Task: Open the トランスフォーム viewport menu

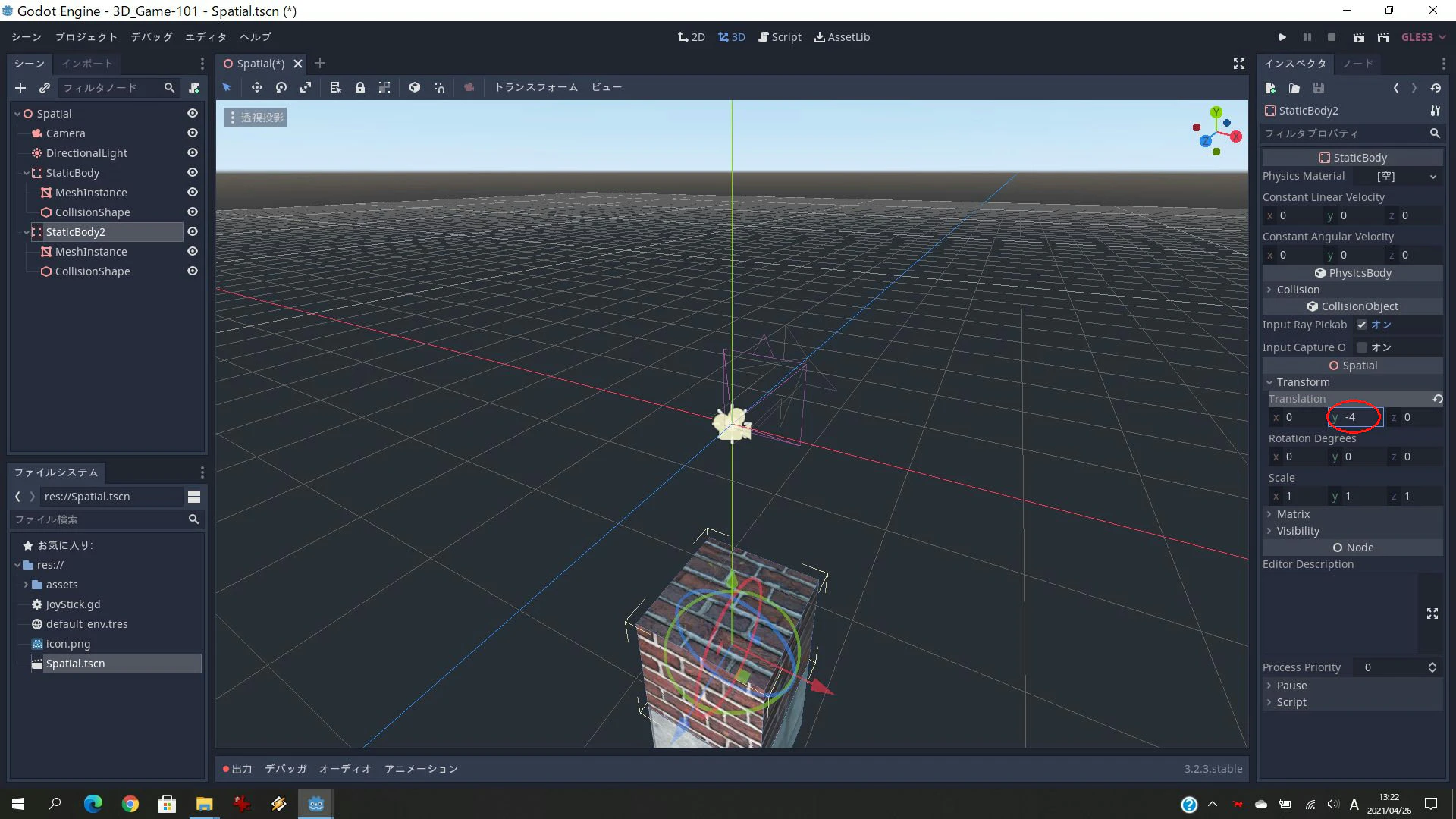Action: pos(535,87)
